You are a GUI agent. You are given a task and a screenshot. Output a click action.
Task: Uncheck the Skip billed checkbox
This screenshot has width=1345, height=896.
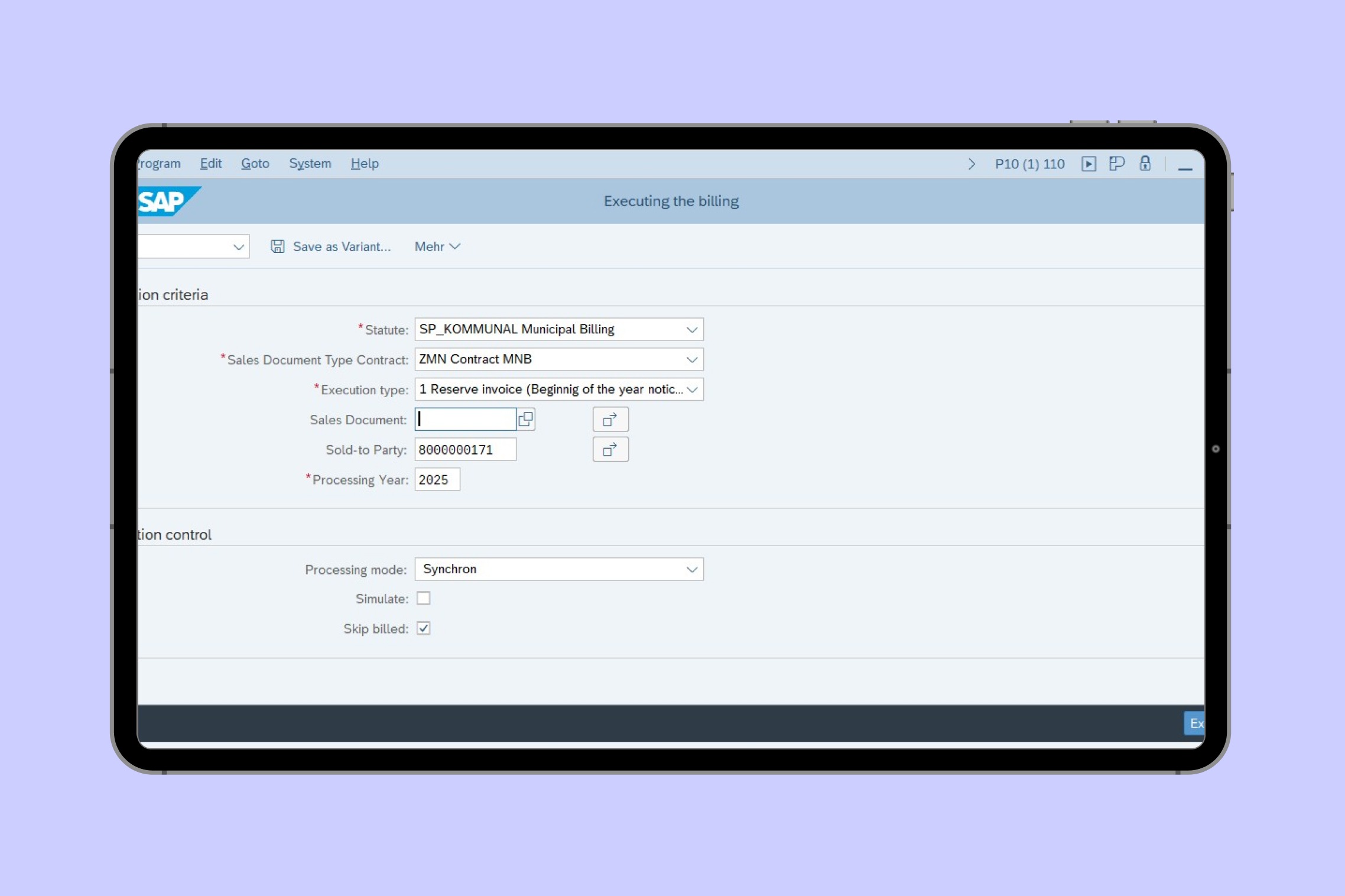pyautogui.click(x=423, y=629)
